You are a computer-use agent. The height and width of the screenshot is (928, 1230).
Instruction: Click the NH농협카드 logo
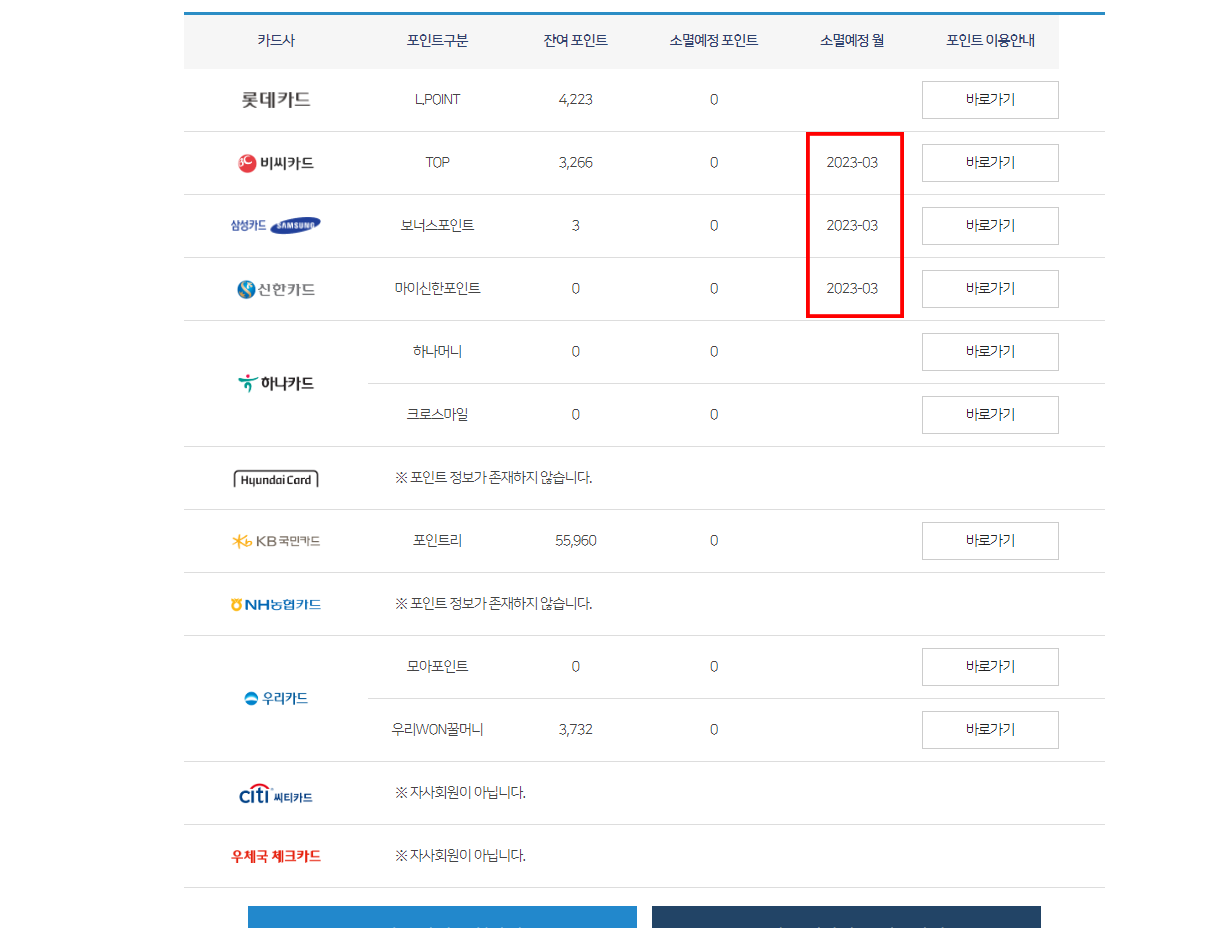[x=276, y=604]
